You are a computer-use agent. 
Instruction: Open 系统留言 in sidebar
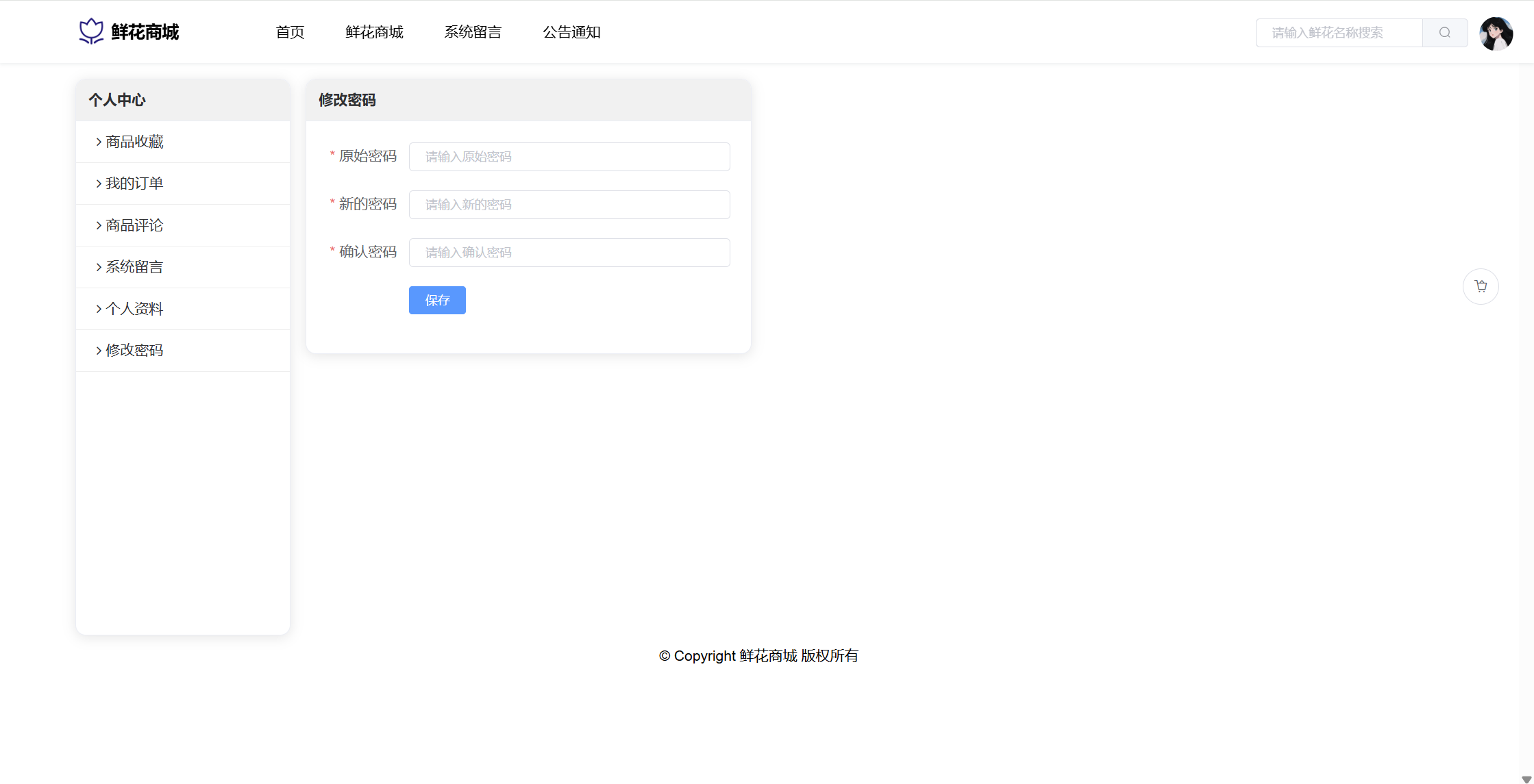(x=134, y=267)
